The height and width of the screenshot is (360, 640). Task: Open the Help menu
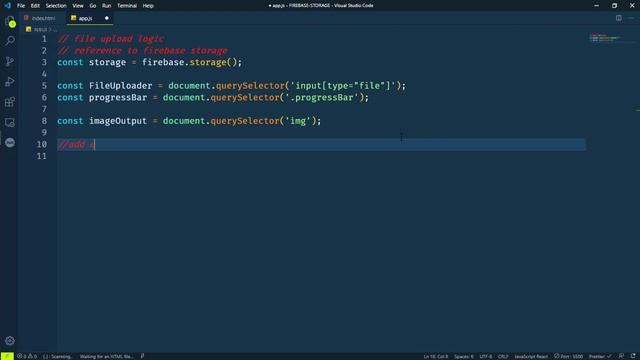pyautogui.click(x=148, y=6)
